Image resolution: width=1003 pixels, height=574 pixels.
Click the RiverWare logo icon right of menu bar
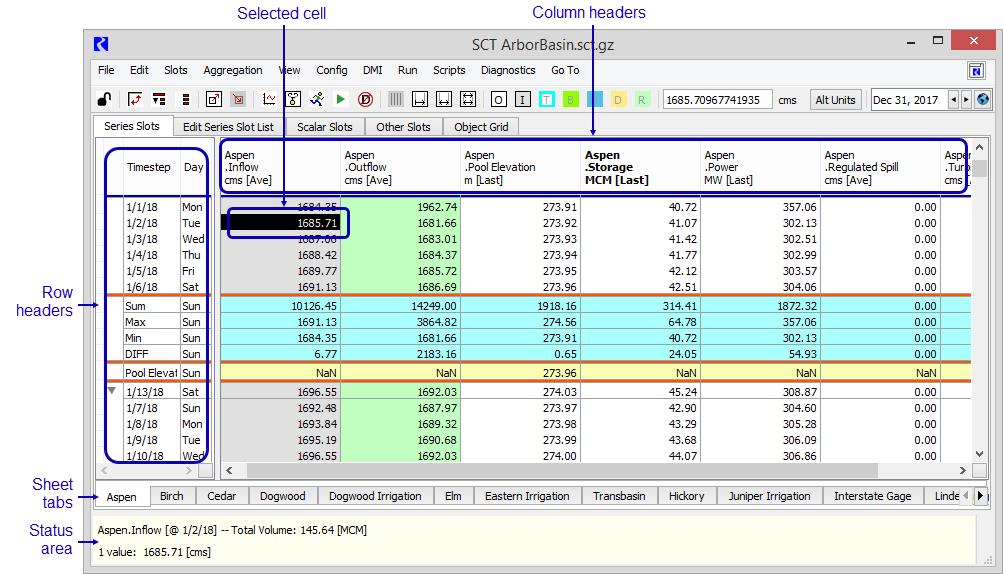[976, 70]
